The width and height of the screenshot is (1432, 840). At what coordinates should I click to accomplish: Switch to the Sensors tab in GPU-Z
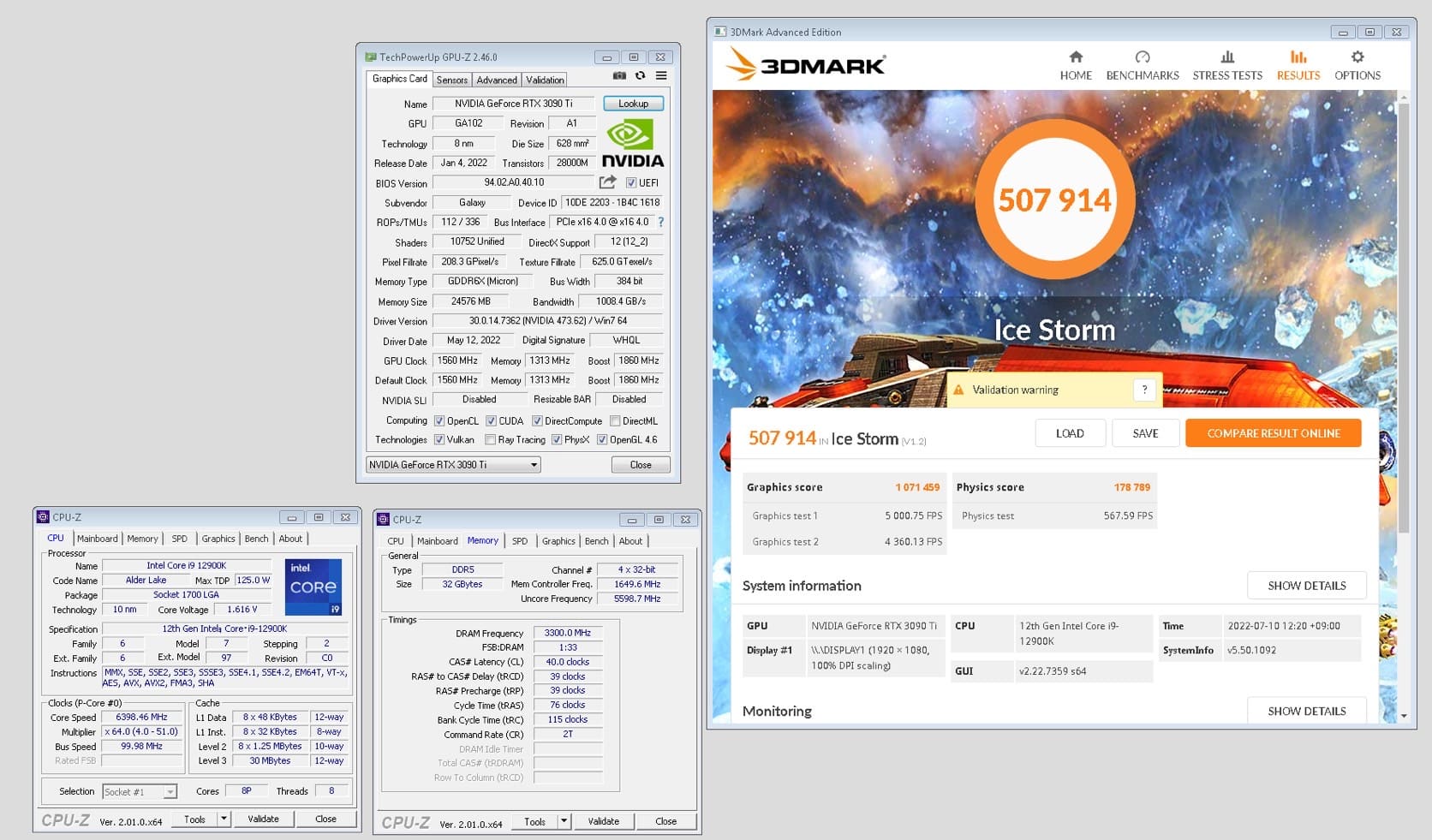tap(451, 80)
